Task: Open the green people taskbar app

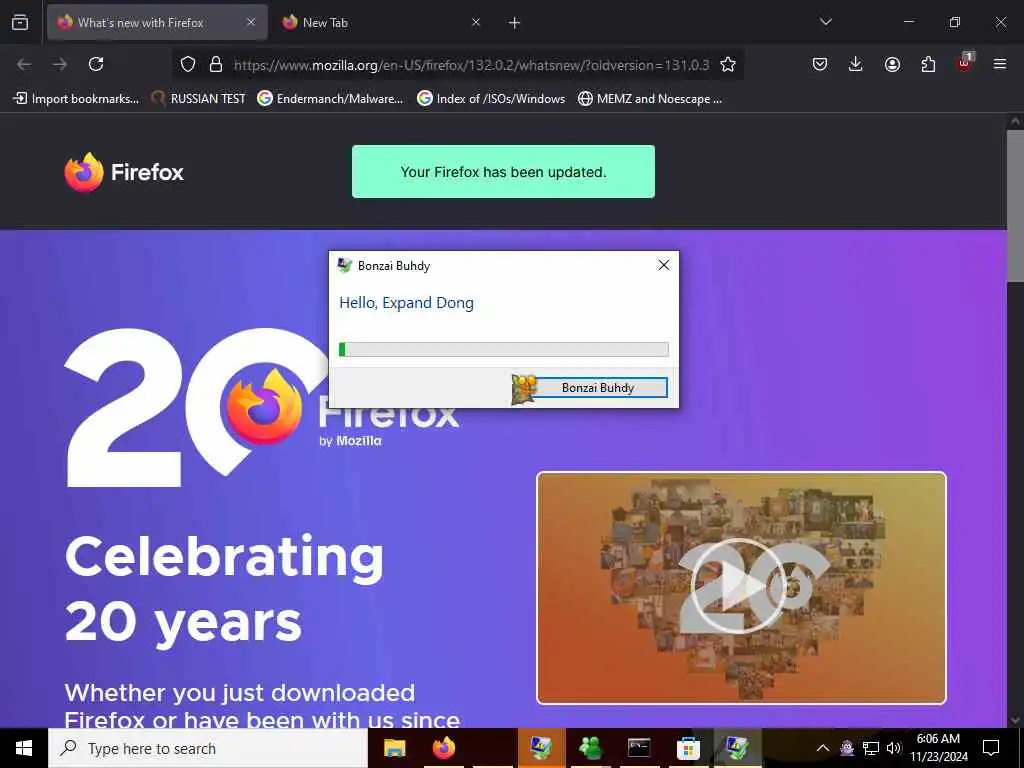Action: tap(590, 748)
